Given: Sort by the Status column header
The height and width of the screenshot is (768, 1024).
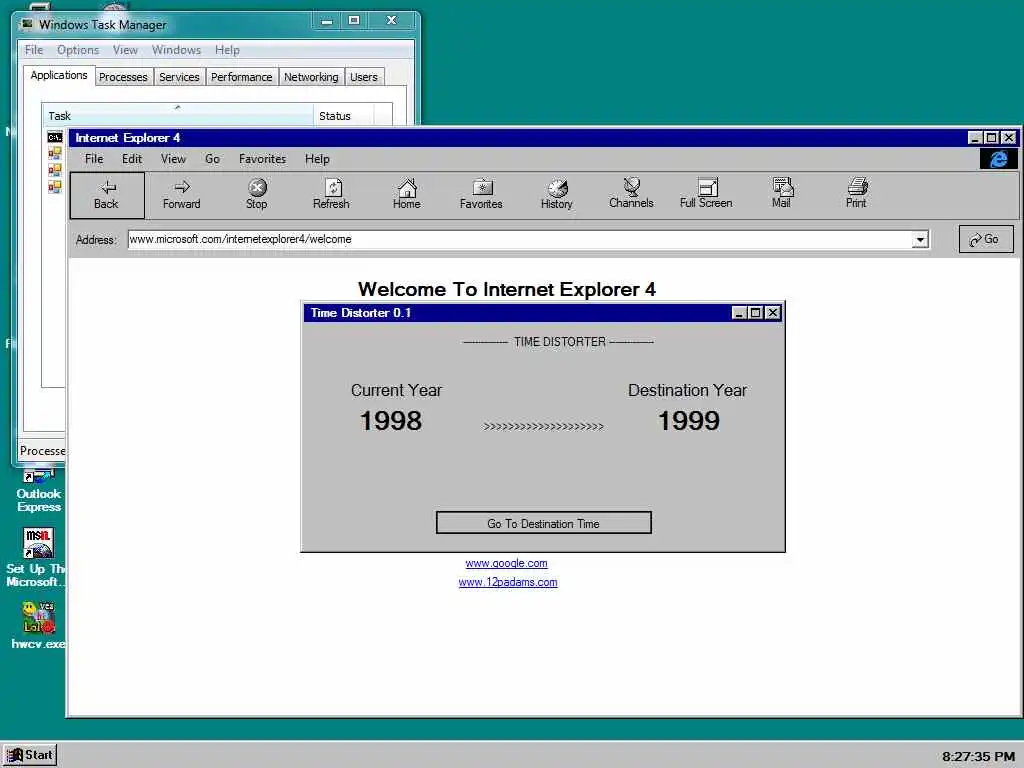Looking at the screenshot, I should [344, 116].
